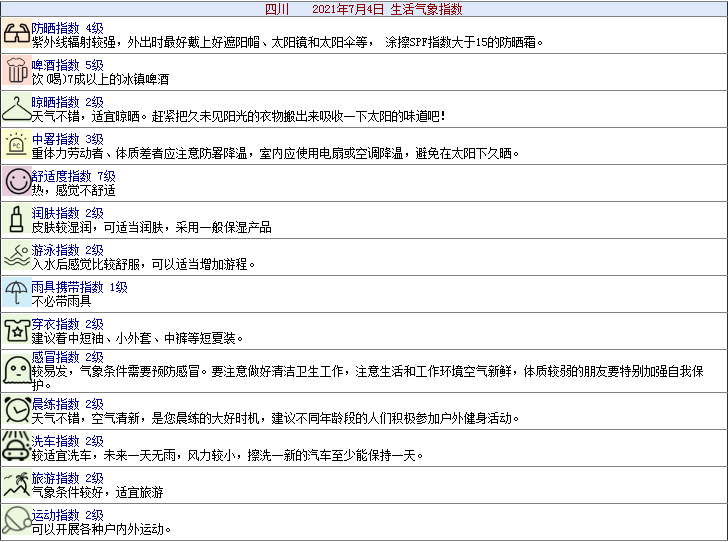Image resolution: width=728 pixels, height=542 pixels.
Task: Click the sports racket icon
Action: point(16,521)
